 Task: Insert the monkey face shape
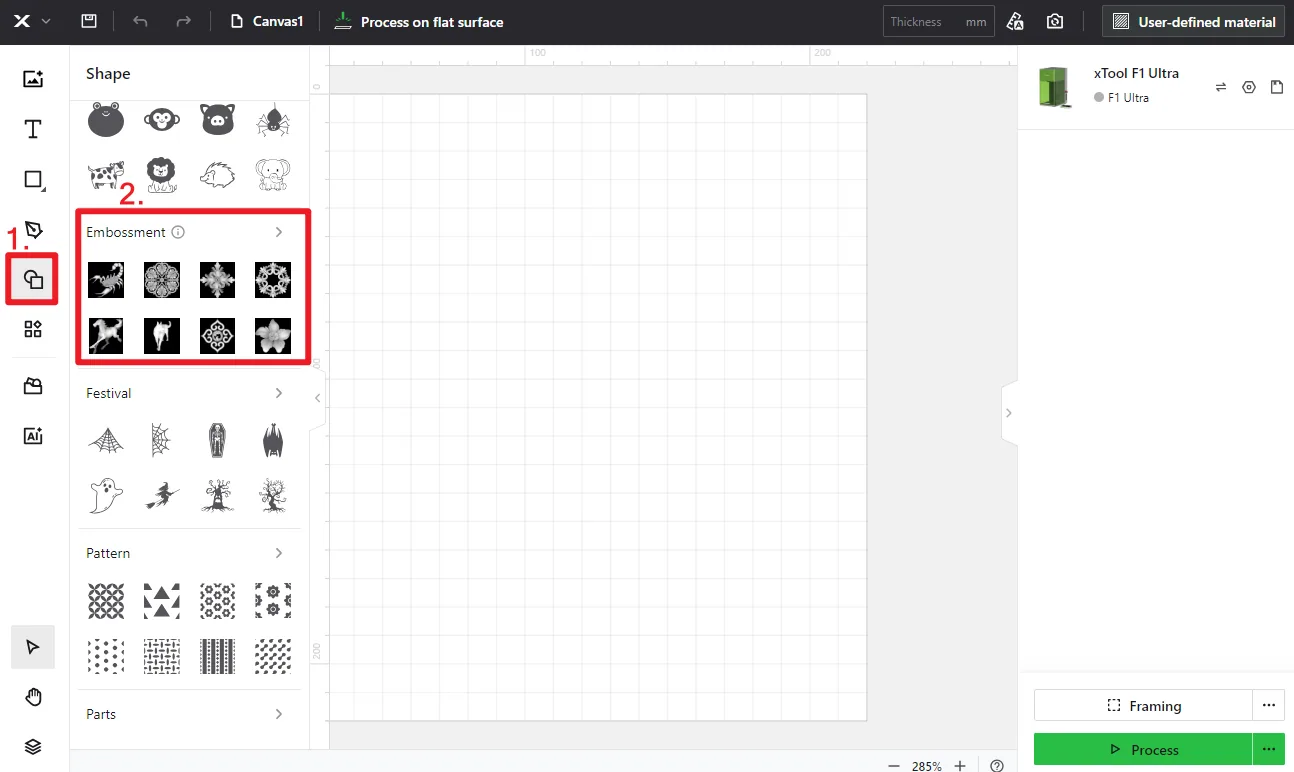(x=162, y=120)
